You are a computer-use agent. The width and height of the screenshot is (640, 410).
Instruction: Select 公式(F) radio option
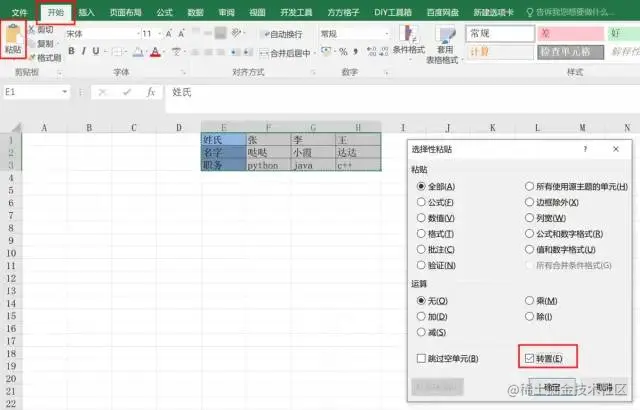[x=435, y=202]
